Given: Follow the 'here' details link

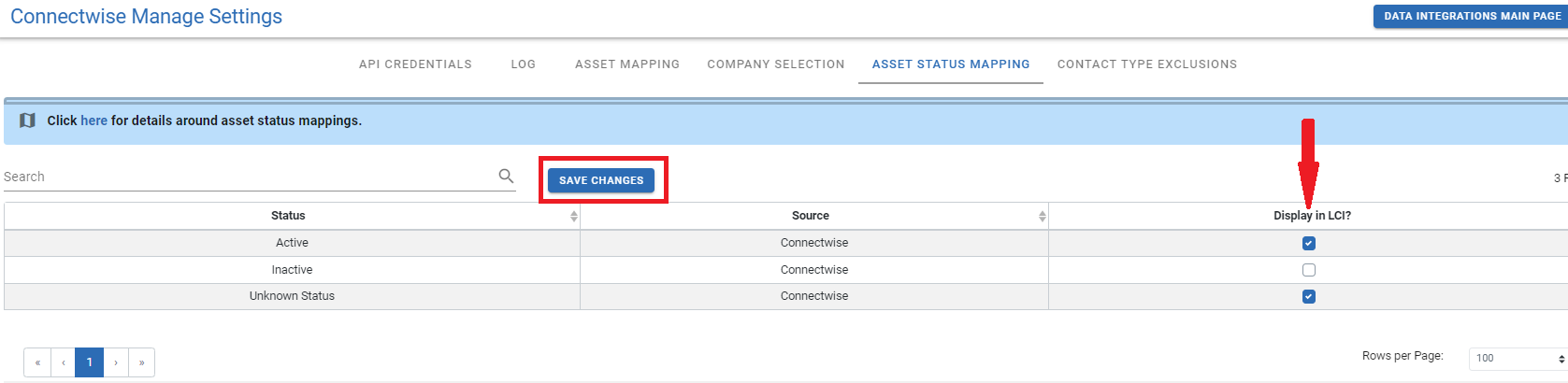Looking at the screenshot, I should [94, 121].
